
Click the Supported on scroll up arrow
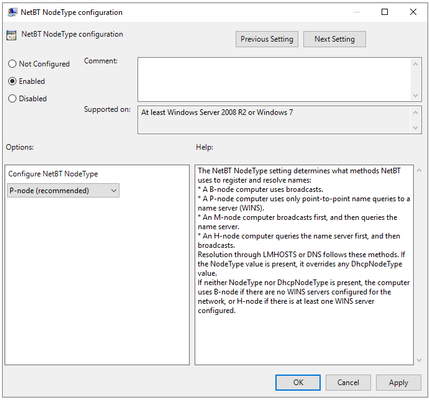415,113
